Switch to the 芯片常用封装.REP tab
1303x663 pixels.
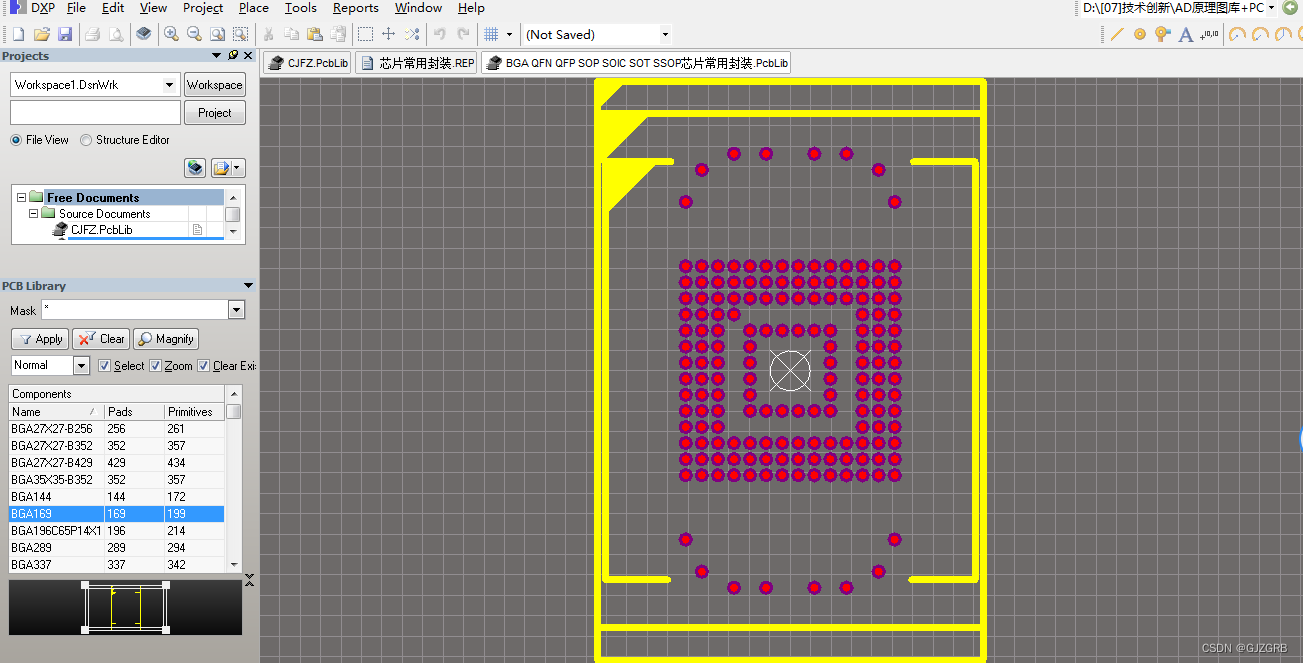click(417, 63)
